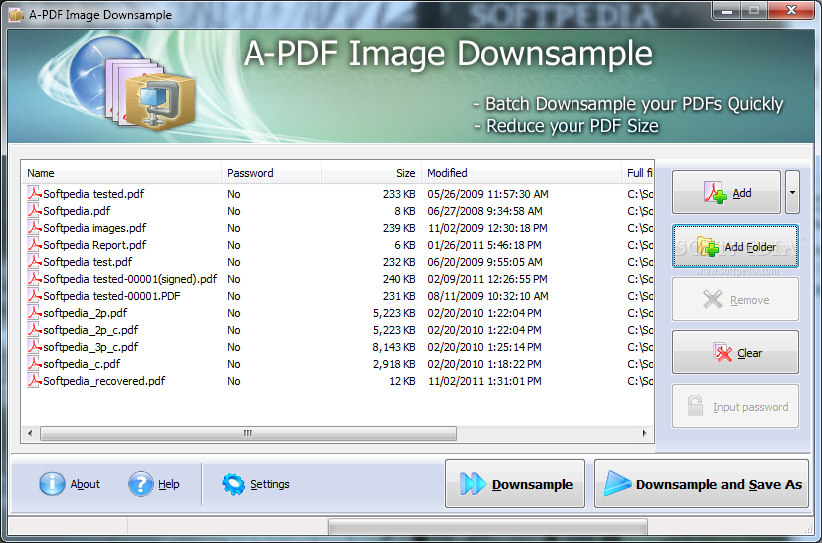Screen dimensions: 822x543
Task: Click the horizontal scrollbar thumb
Action: [x=248, y=433]
